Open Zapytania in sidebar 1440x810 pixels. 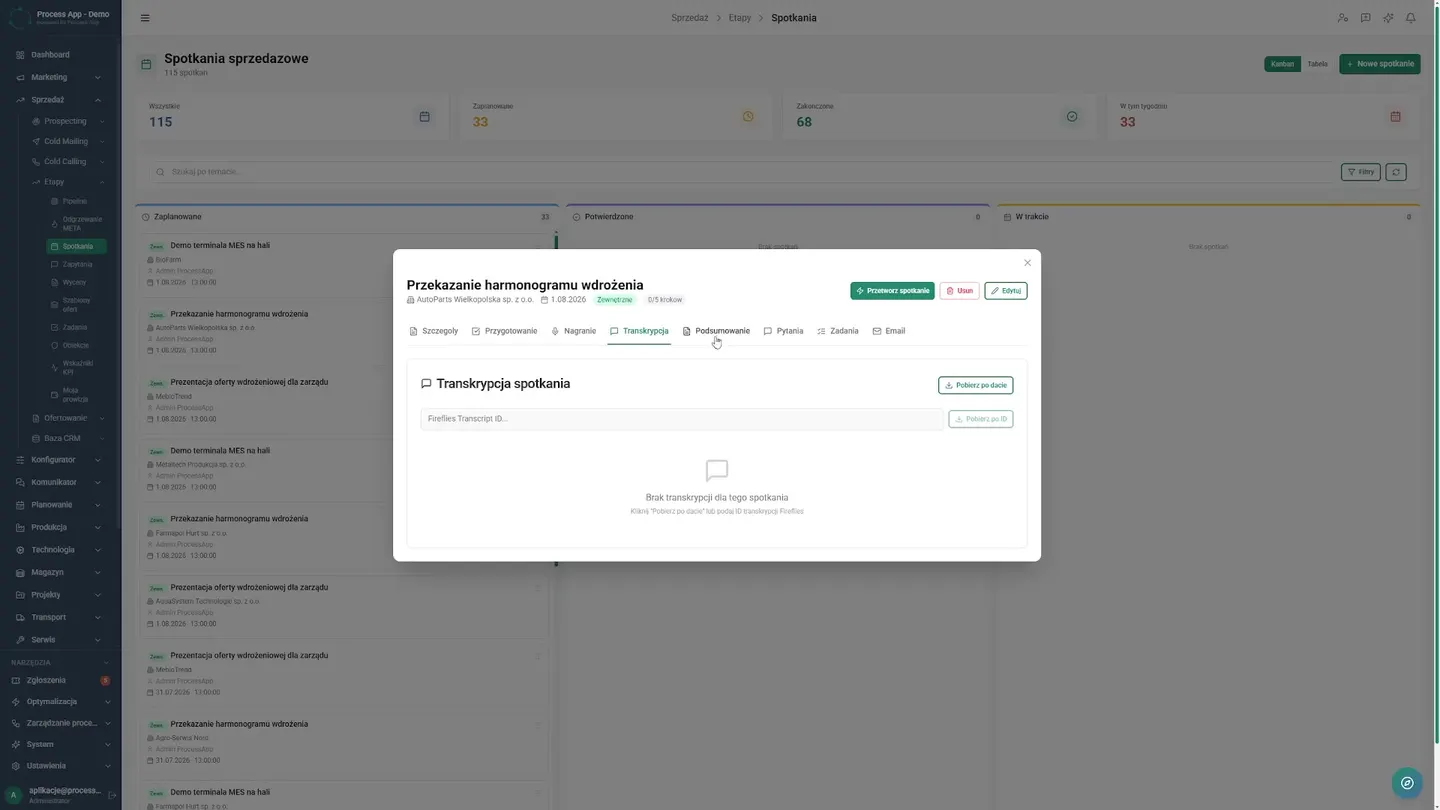coord(77,264)
